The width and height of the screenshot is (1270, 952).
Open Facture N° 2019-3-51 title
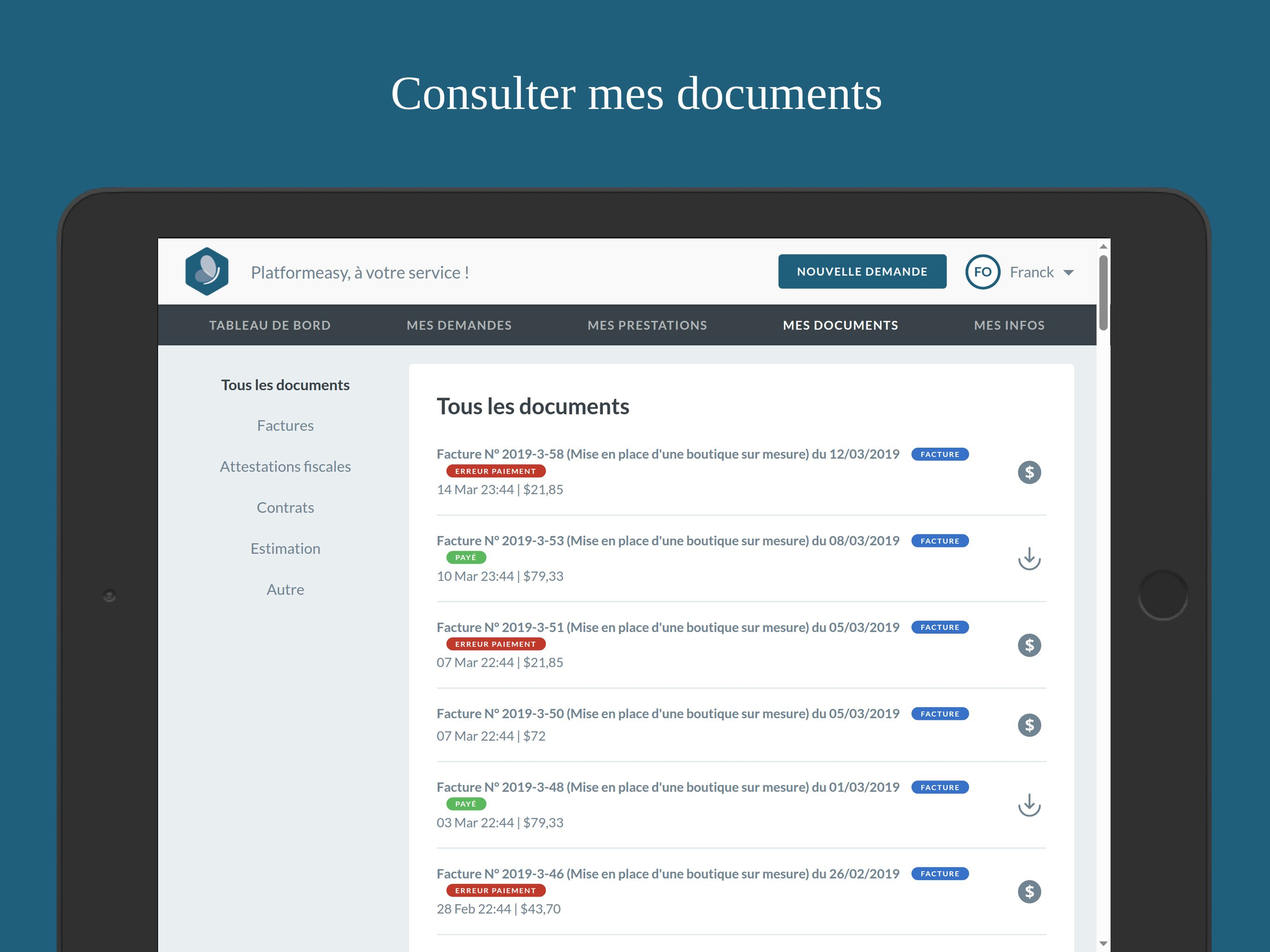[x=668, y=628]
